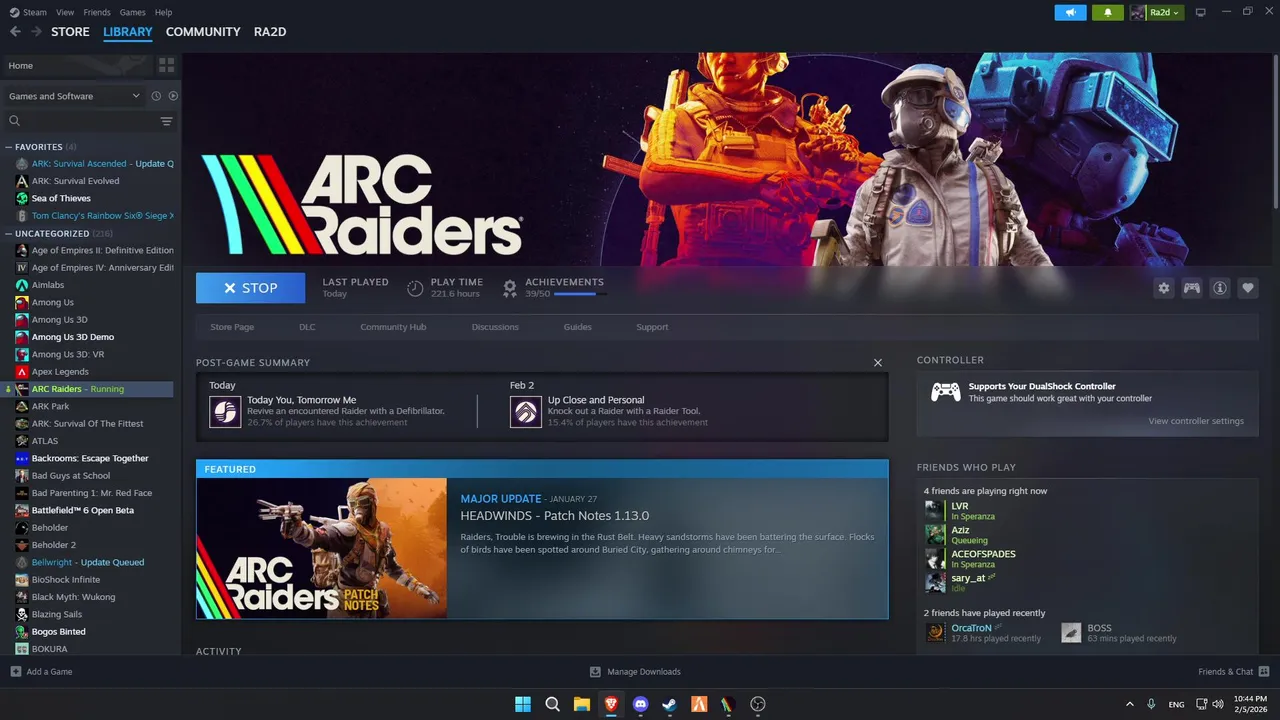Screen dimensions: 1280x720
Task: Open ARC Raiders DLC link
Action: tap(307, 327)
